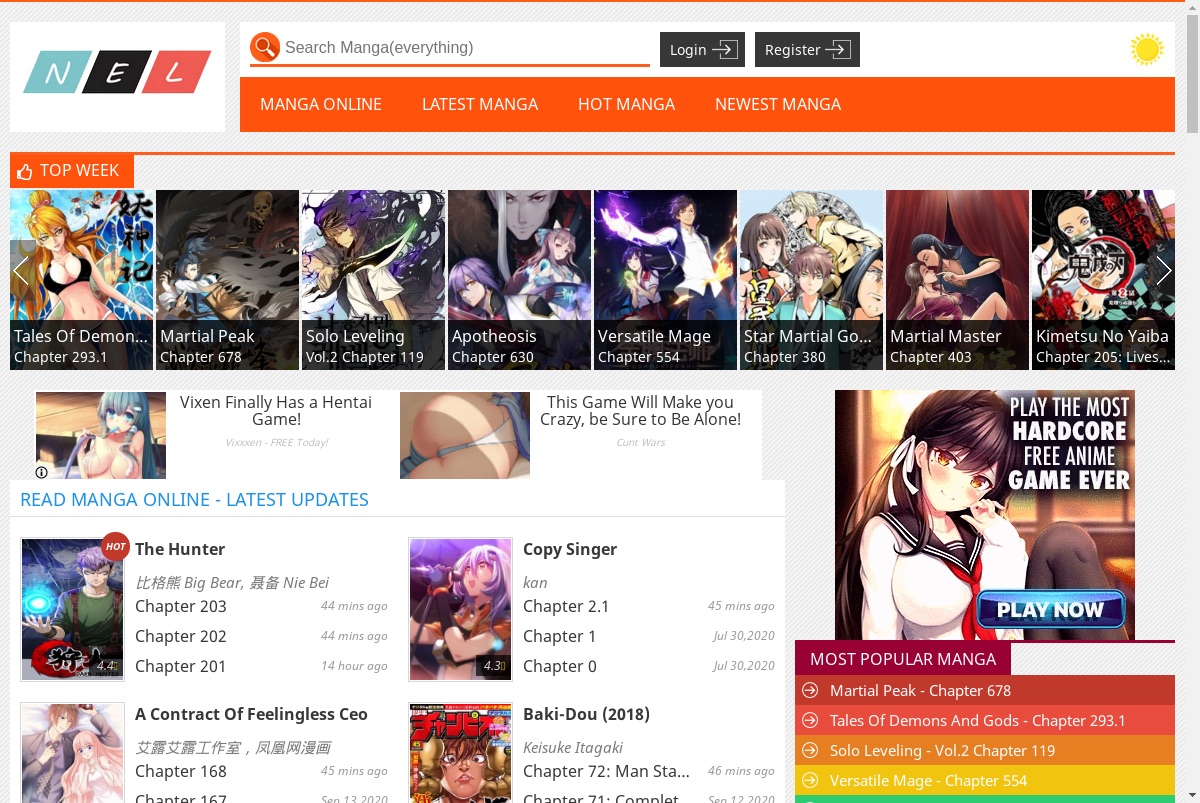Open Copy Singer Chapter 0
This screenshot has height=803, width=1200.
pyautogui.click(x=560, y=666)
